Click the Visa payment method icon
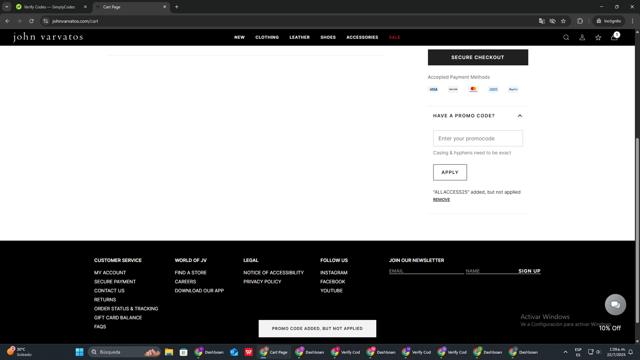 [x=433, y=89]
